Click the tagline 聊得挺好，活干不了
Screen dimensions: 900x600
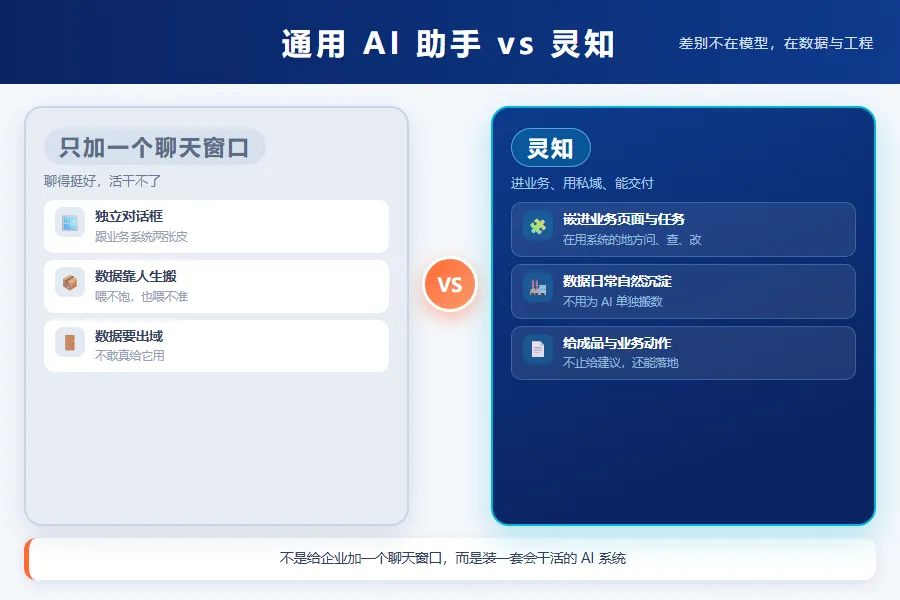click(102, 181)
